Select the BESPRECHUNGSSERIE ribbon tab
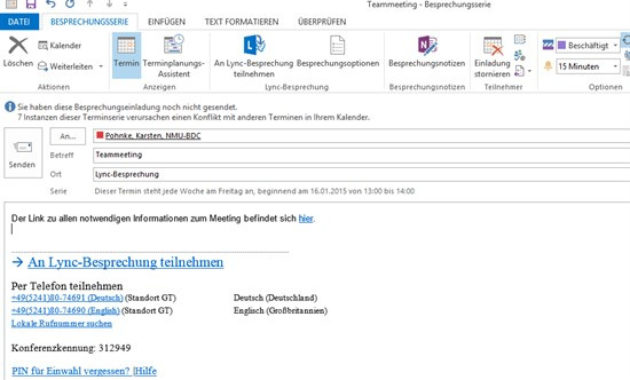630x380 pixels. (89, 22)
